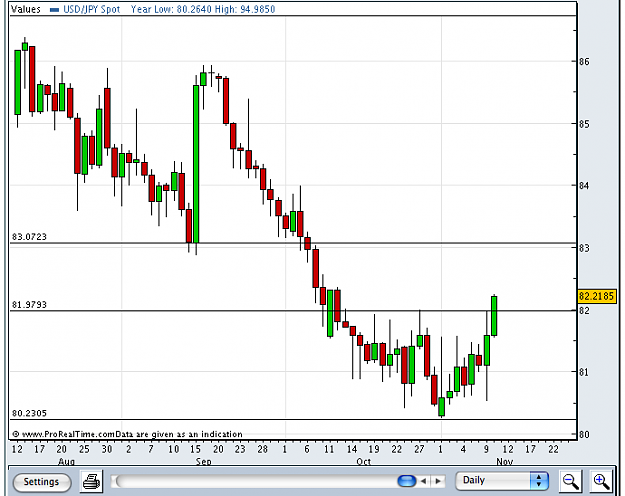
Task: Click the Oct month axis label
Action: coord(364,461)
